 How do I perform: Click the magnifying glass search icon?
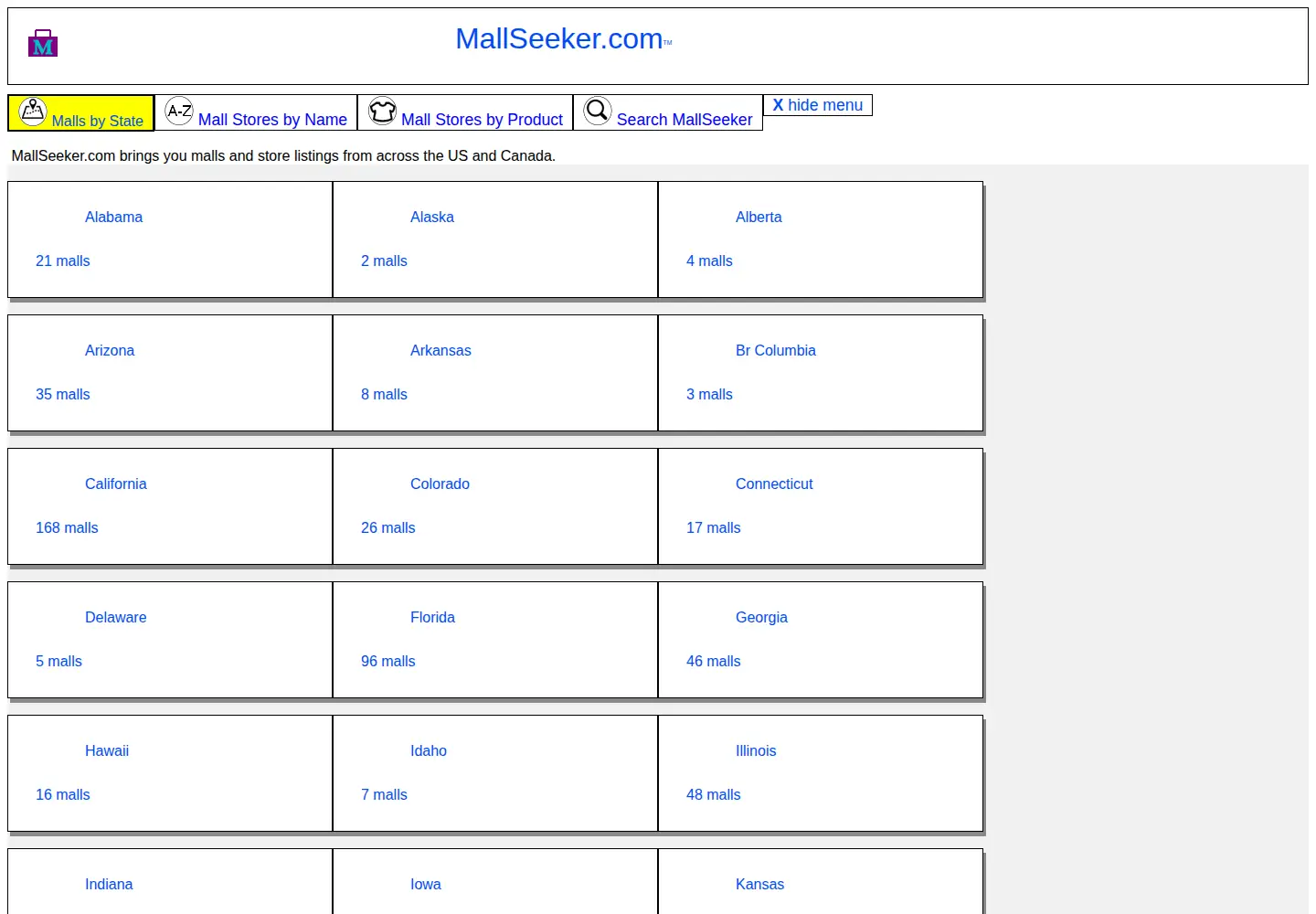click(x=598, y=111)
